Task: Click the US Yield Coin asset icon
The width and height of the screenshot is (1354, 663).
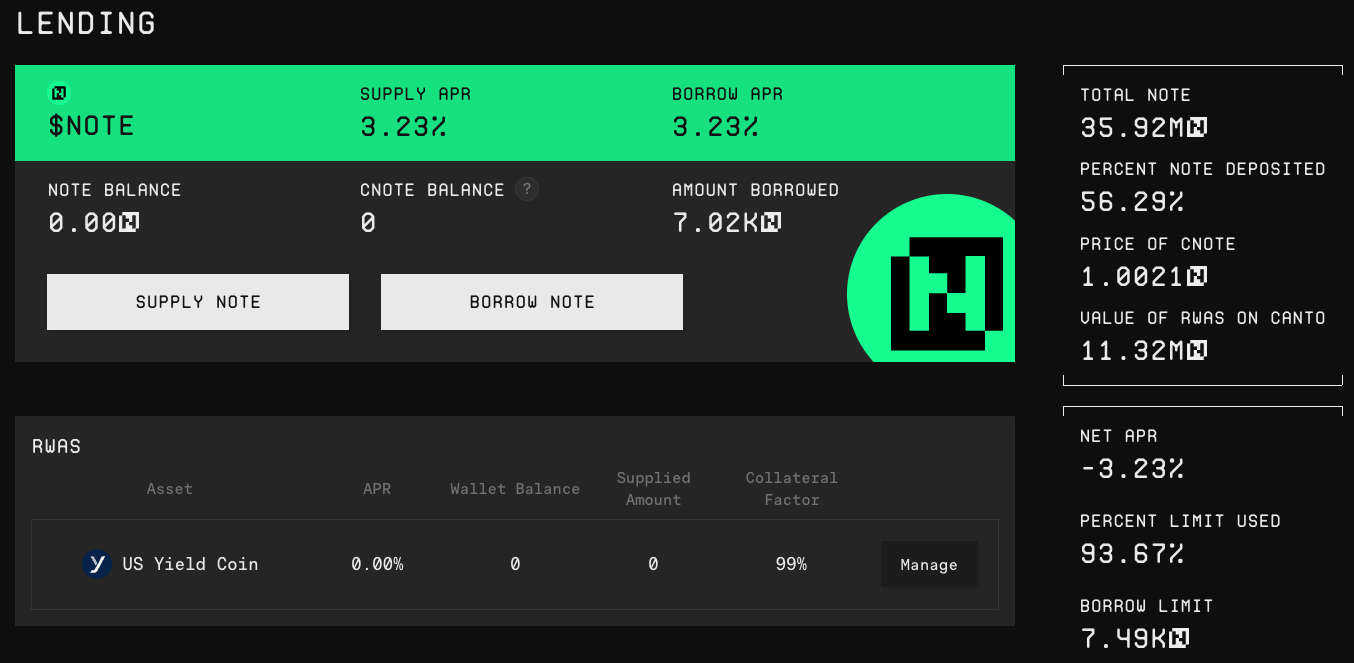Action: click(x=96, y=564)
